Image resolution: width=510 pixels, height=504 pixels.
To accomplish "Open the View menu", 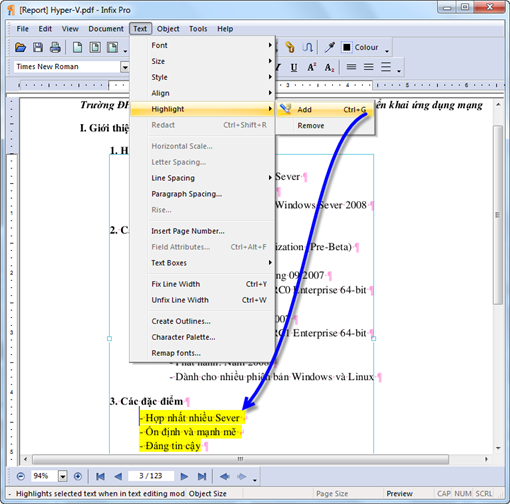I will (x=70, y=29).
